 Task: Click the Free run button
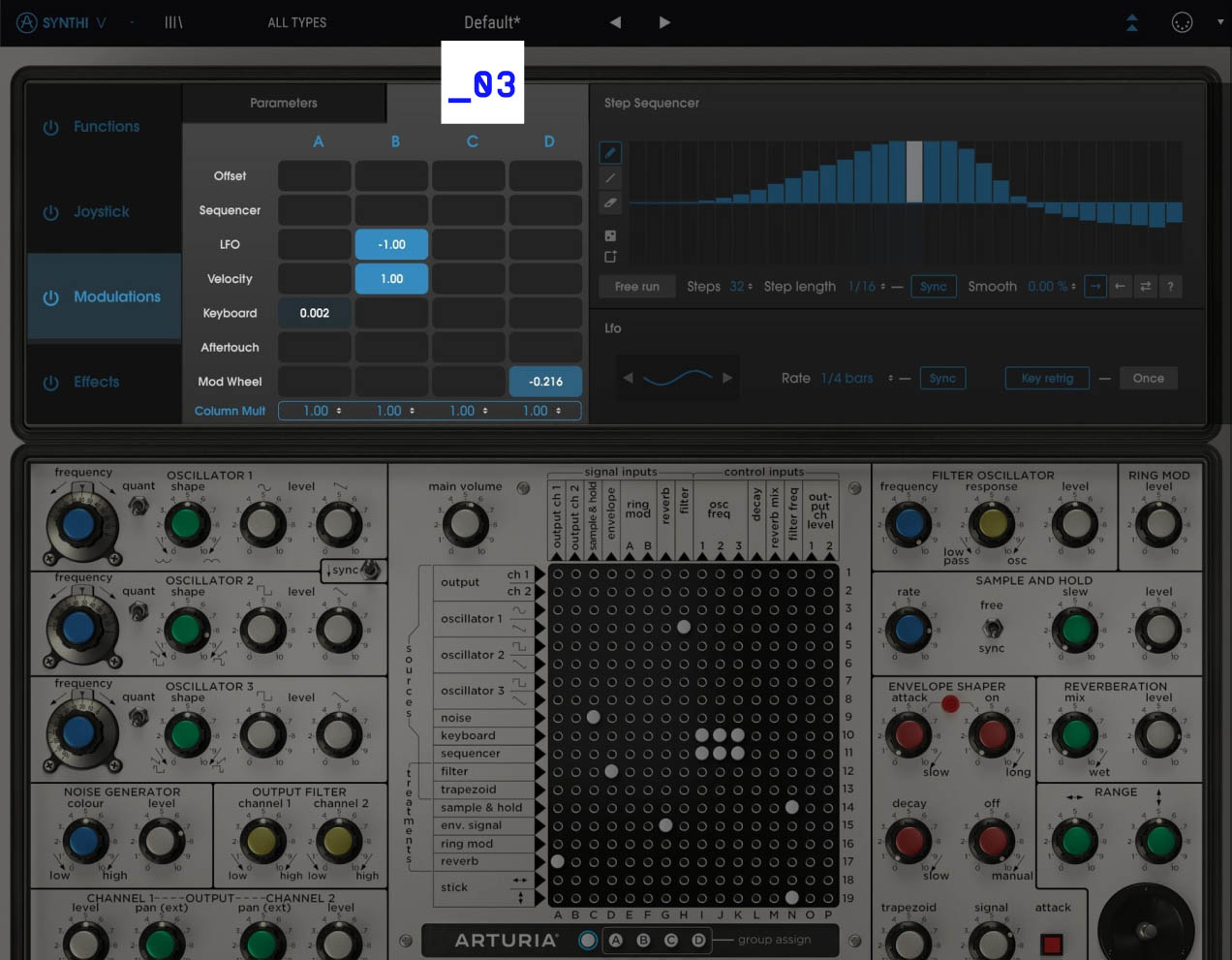[x=636, y=287]
